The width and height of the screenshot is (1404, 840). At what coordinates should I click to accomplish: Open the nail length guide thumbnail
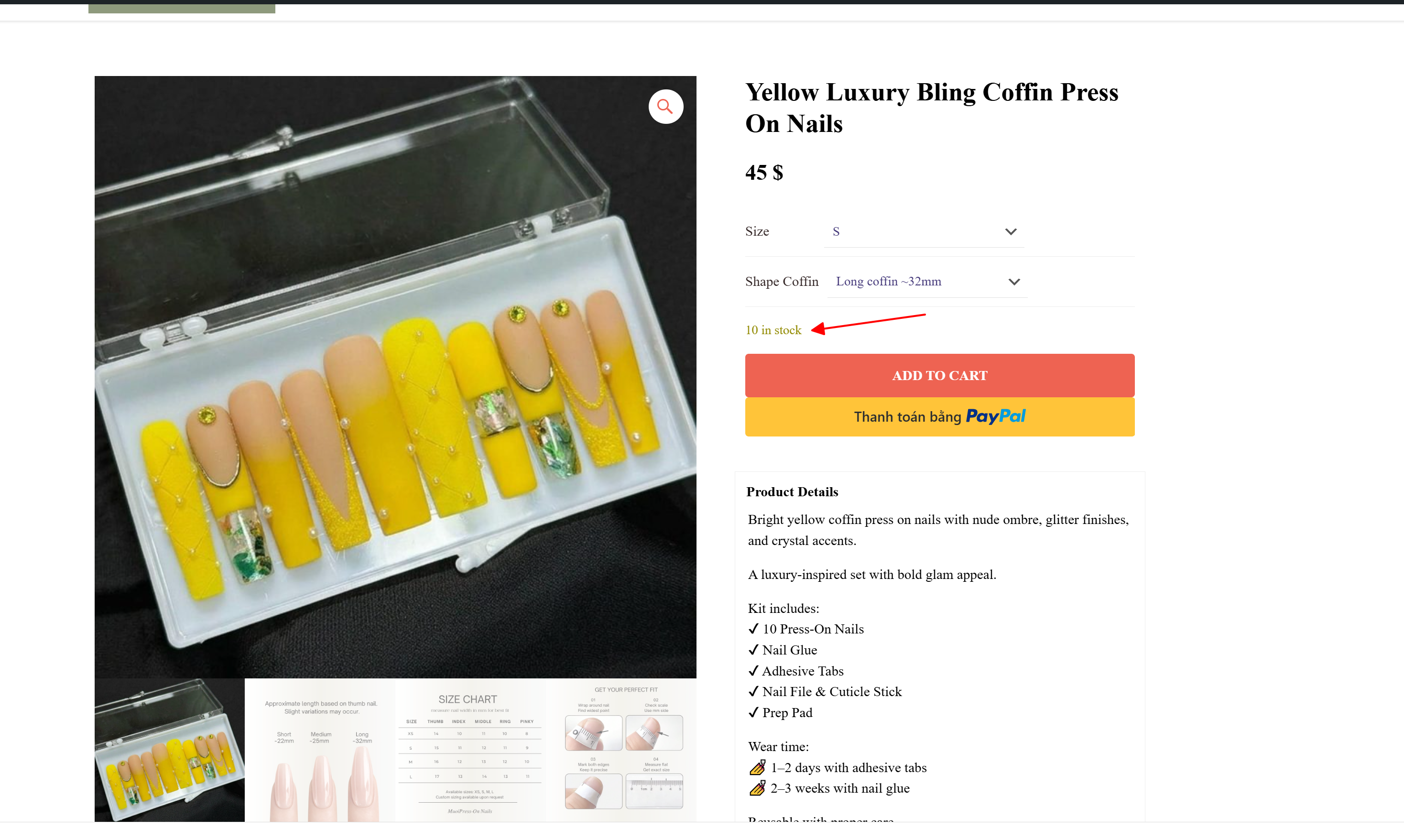tap(320, 750)
